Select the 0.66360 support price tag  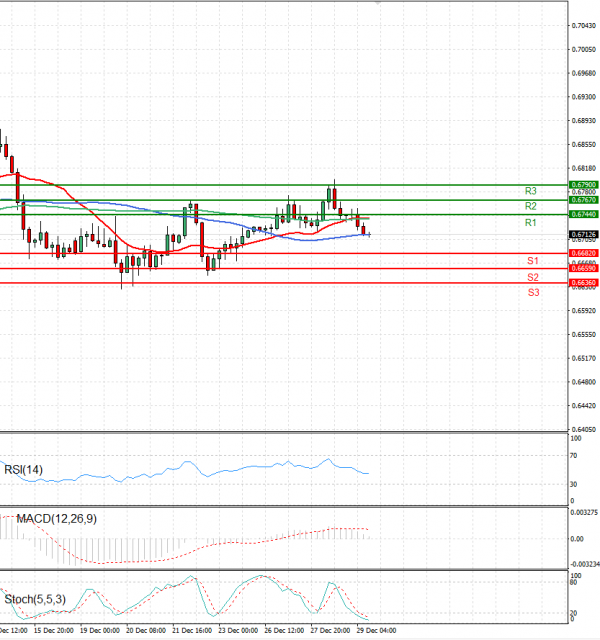pyautogui.click(x=584, y=282)
